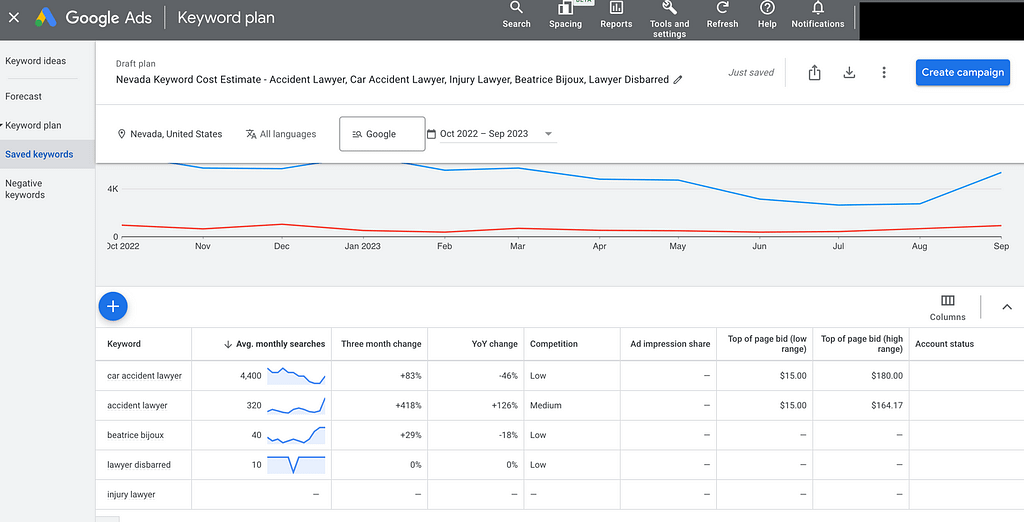Screen dimensions: 1024x522
Task: Change location Nevada, United States
Action: [x=170, y=134]
